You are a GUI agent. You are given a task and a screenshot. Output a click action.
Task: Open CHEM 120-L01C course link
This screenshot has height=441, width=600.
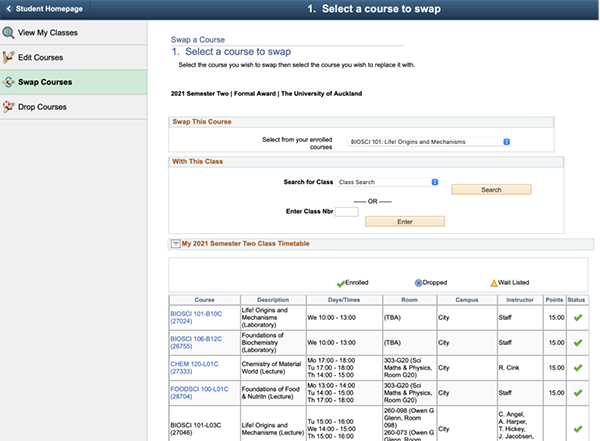click(x=194, y=368)
